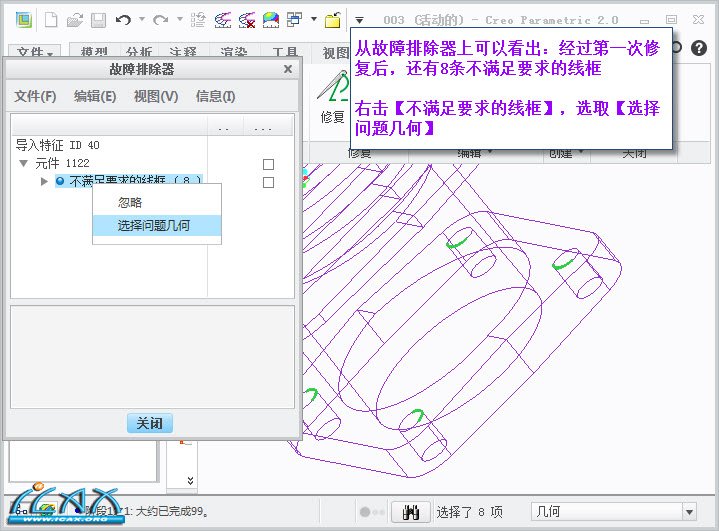The image size is (719, 531).
Task: Click the Regenerate model icon
Action: tap(197, 19)
